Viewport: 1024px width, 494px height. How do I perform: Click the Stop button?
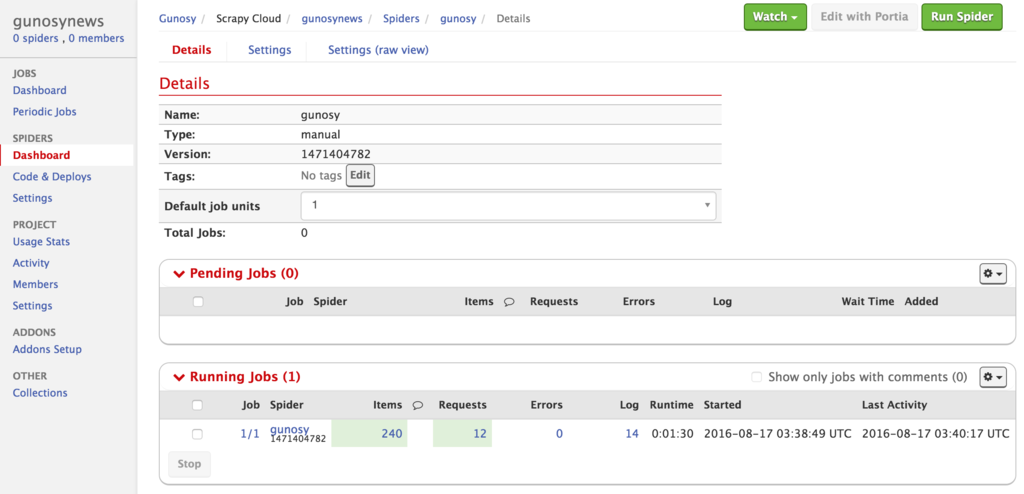pyautogui.click(x=189, y=464)
